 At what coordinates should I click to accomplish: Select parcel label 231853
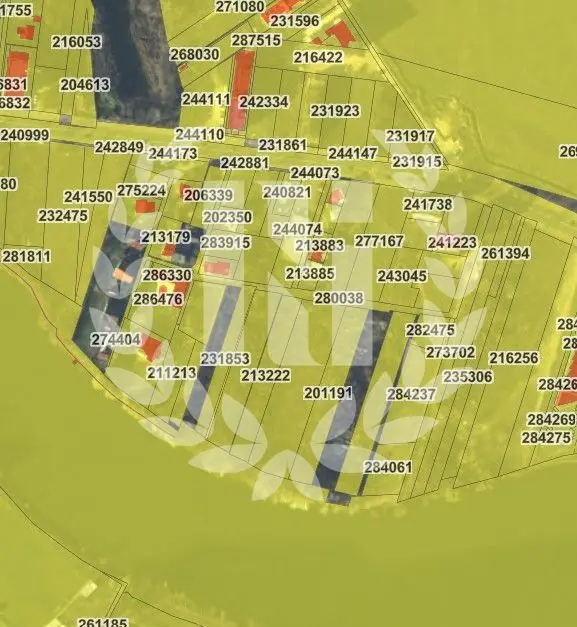click(226, 359)
